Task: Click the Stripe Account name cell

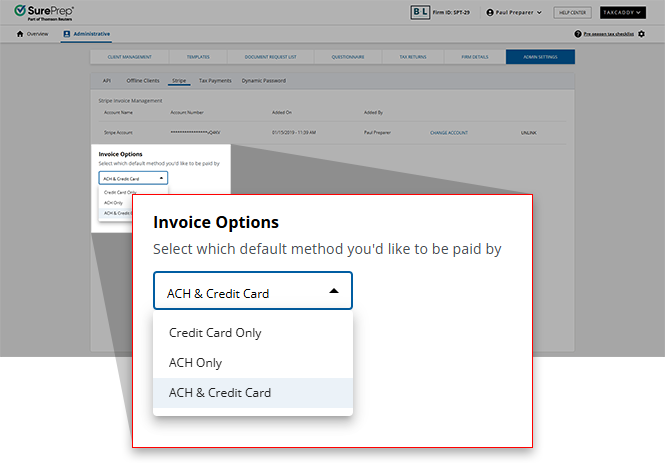Action: (118, 133)
